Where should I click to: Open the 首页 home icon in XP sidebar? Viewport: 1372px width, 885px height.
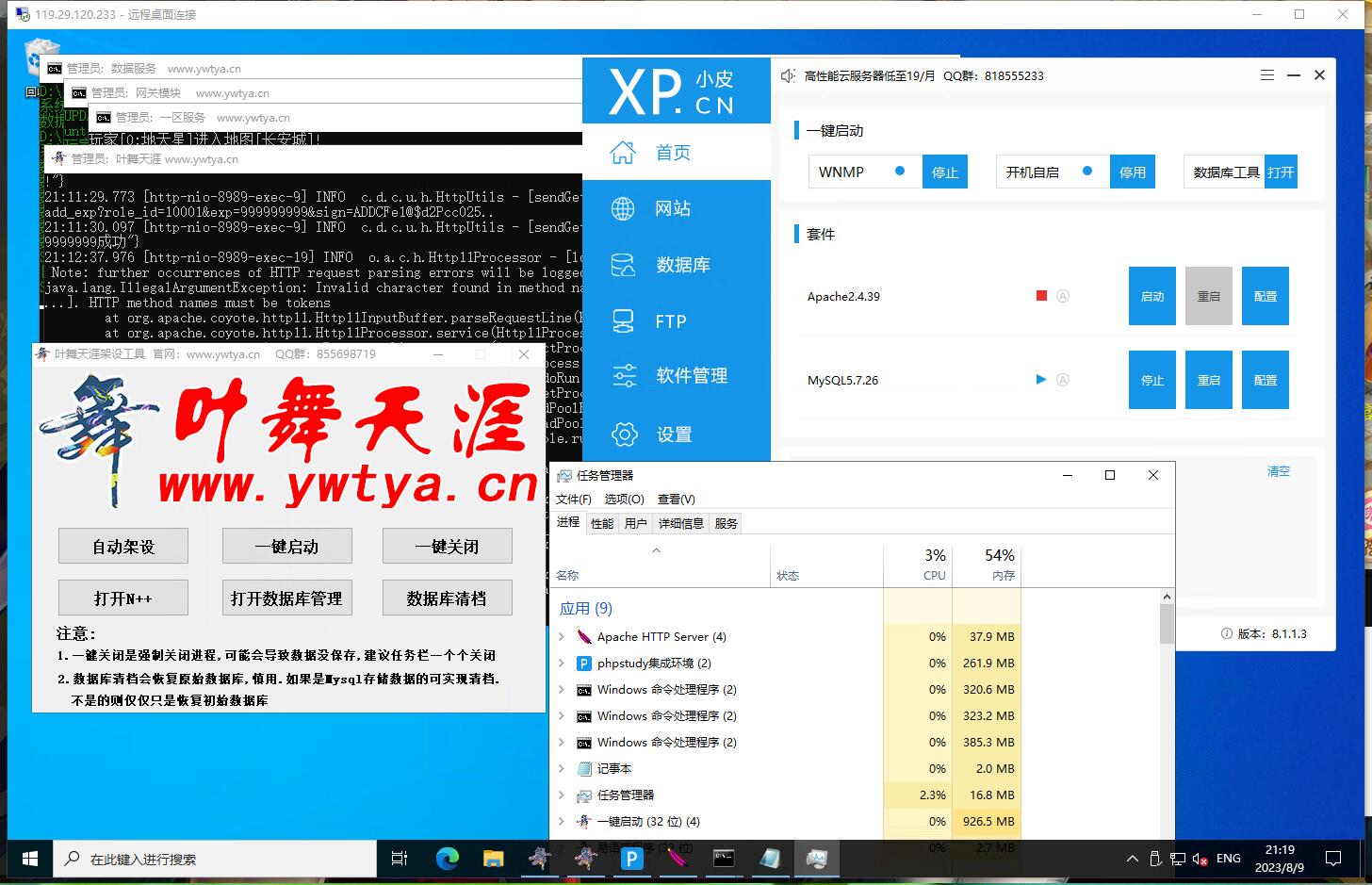pos(623,152)
